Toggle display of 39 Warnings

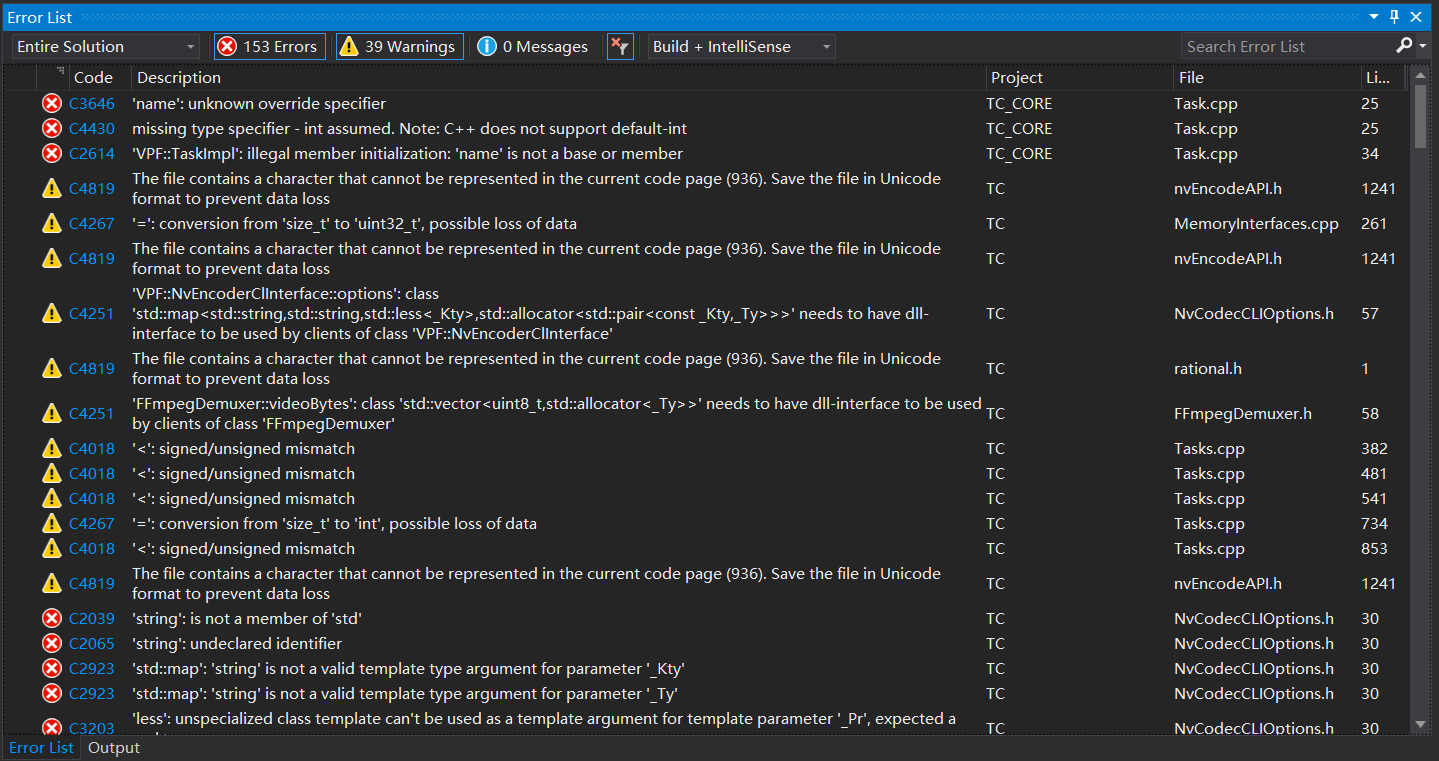click(399, 46)
